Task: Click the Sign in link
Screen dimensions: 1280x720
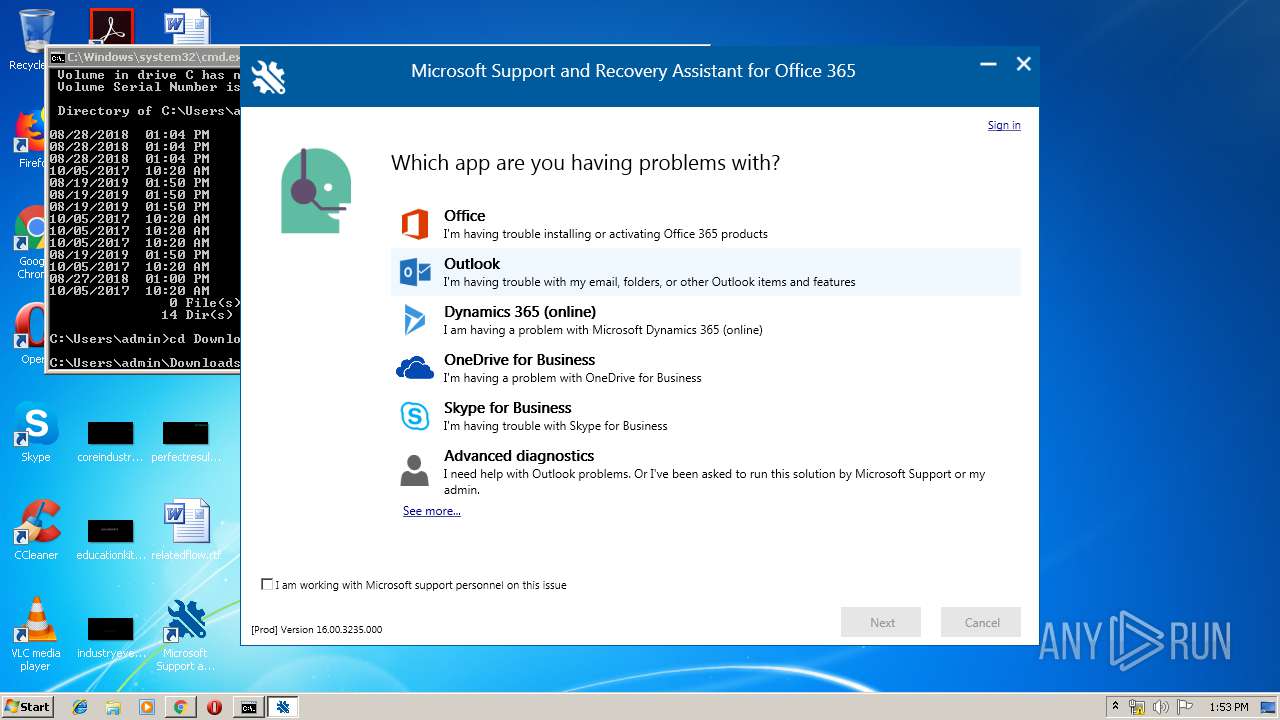Action: (1004, 125)
